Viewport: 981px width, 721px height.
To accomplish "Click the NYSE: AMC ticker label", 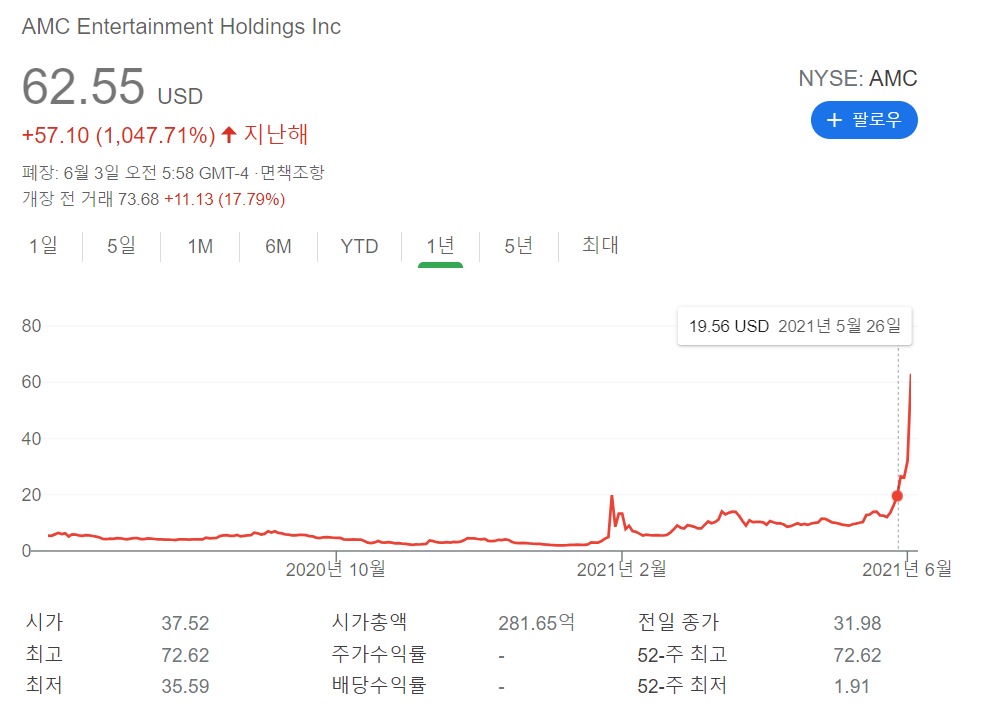I will coord(858,79).
